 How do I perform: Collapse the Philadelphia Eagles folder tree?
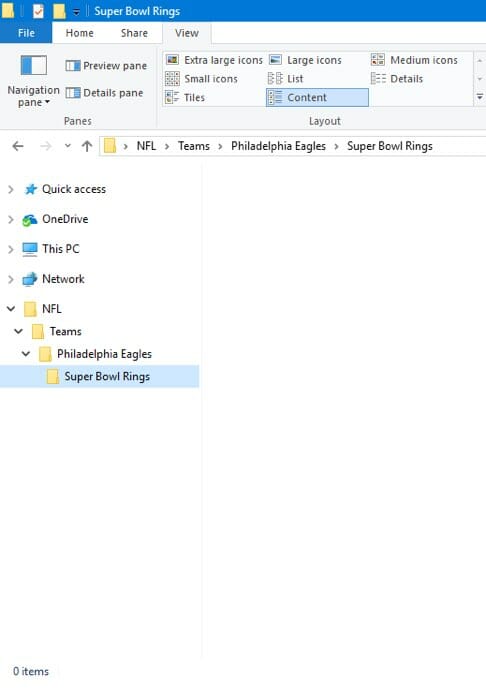26,354
